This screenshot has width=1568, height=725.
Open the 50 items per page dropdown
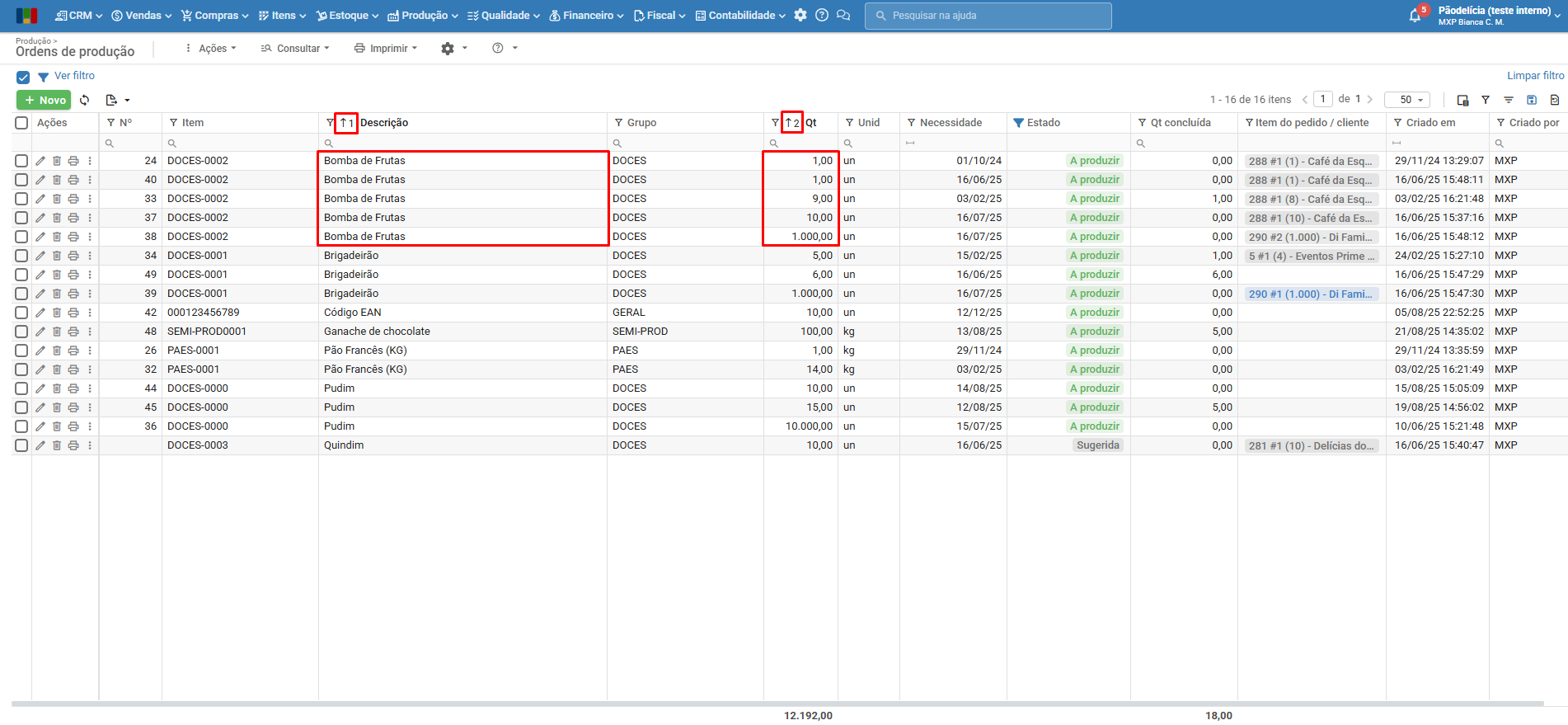(x=1407, y=100)
